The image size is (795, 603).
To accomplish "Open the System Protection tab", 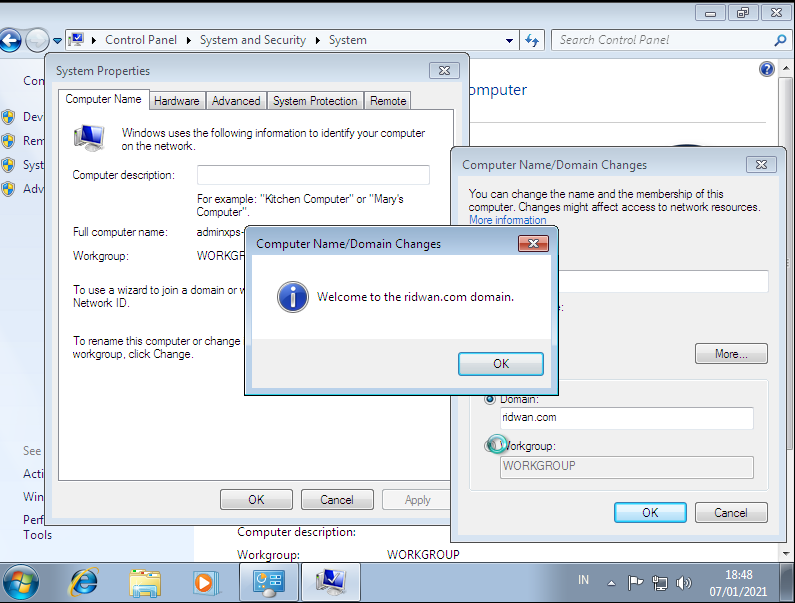I will tap(315, 101).
